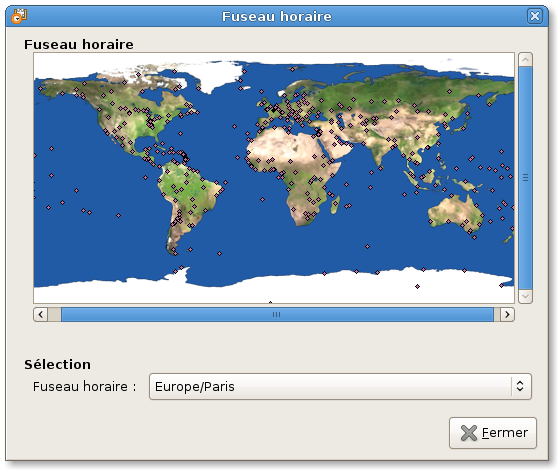This screenshot has height=470, width=558.
Task: Click the vertical scrollbar thumb beside map
Action: [526, 178]
